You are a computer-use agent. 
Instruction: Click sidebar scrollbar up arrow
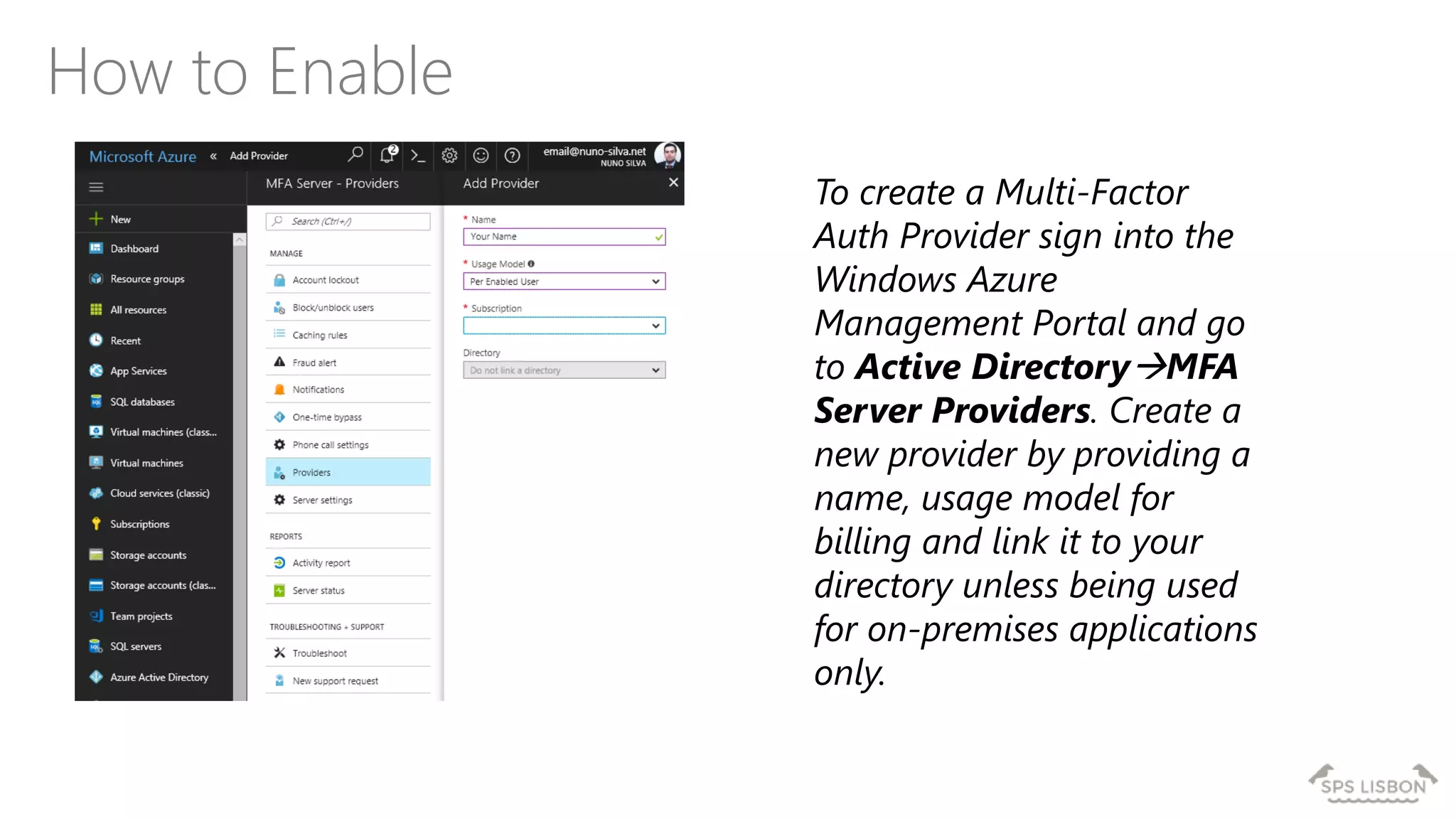pyautogui.click(x=240, y=240)
